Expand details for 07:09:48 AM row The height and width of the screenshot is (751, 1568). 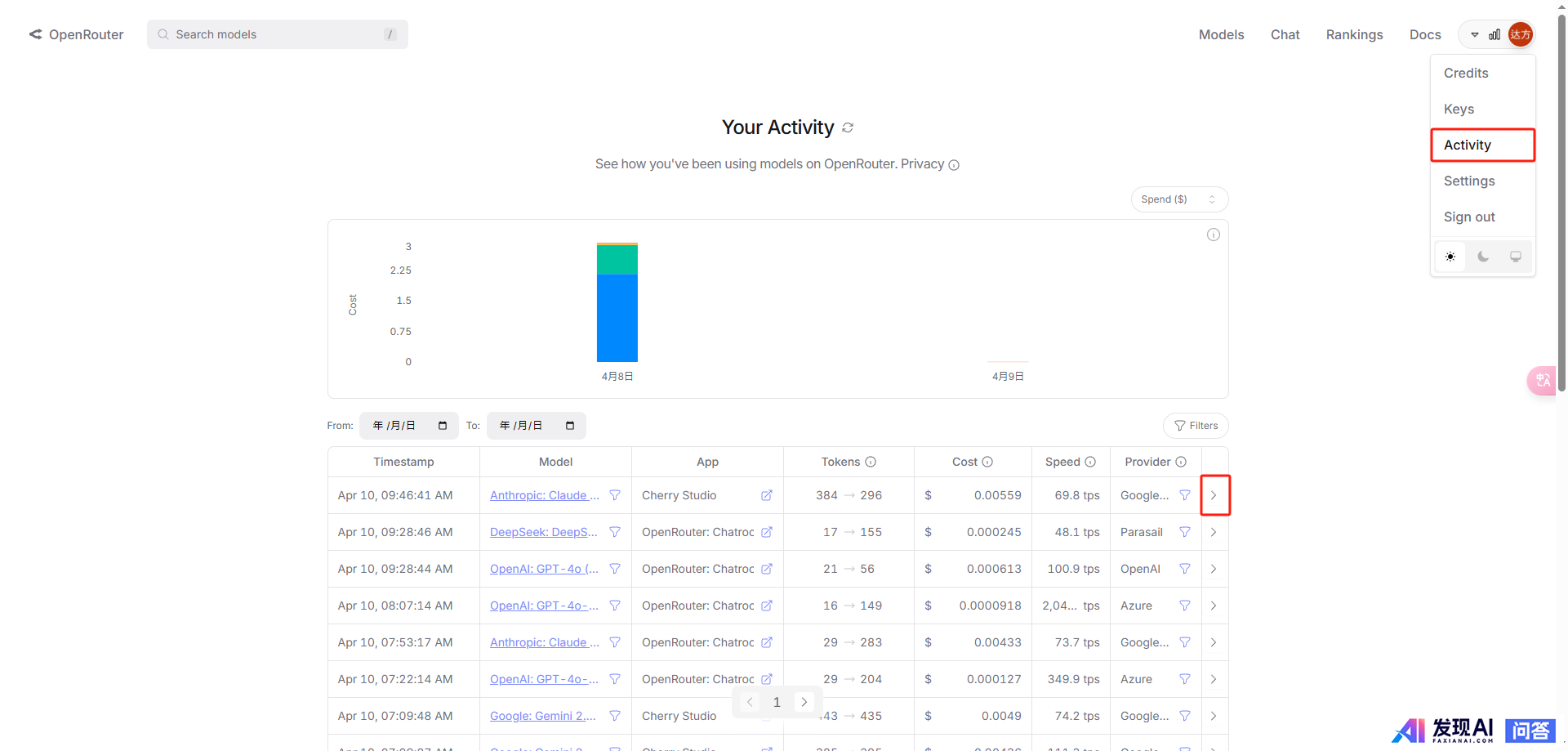(x=1214, y=716)
